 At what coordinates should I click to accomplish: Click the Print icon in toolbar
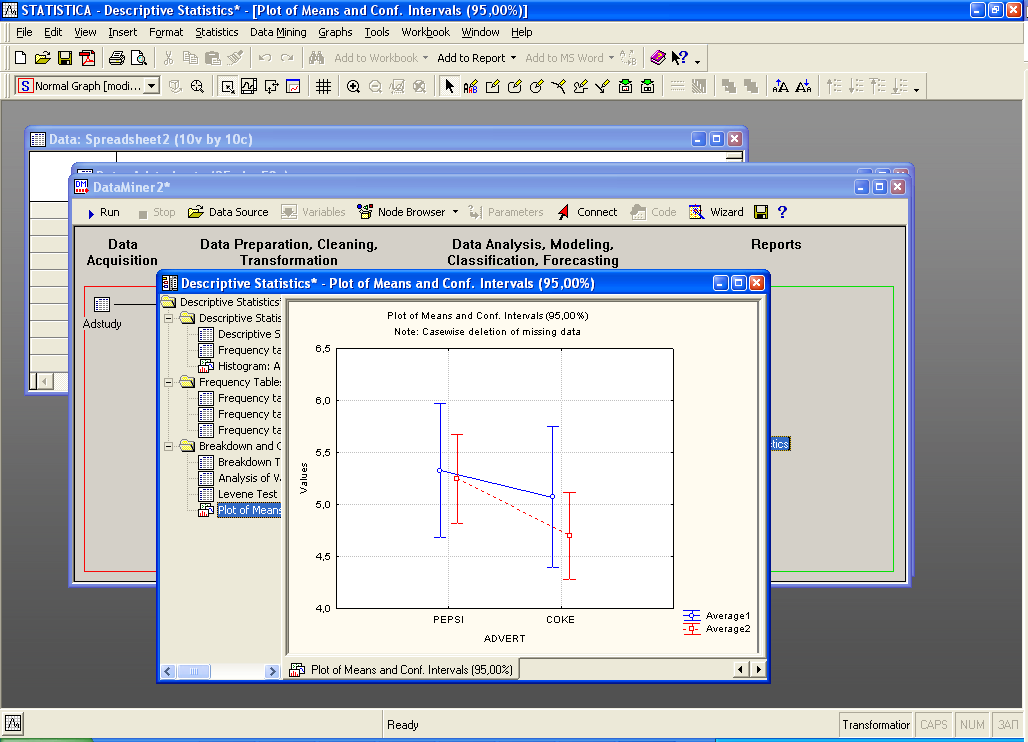pos(116,58)
